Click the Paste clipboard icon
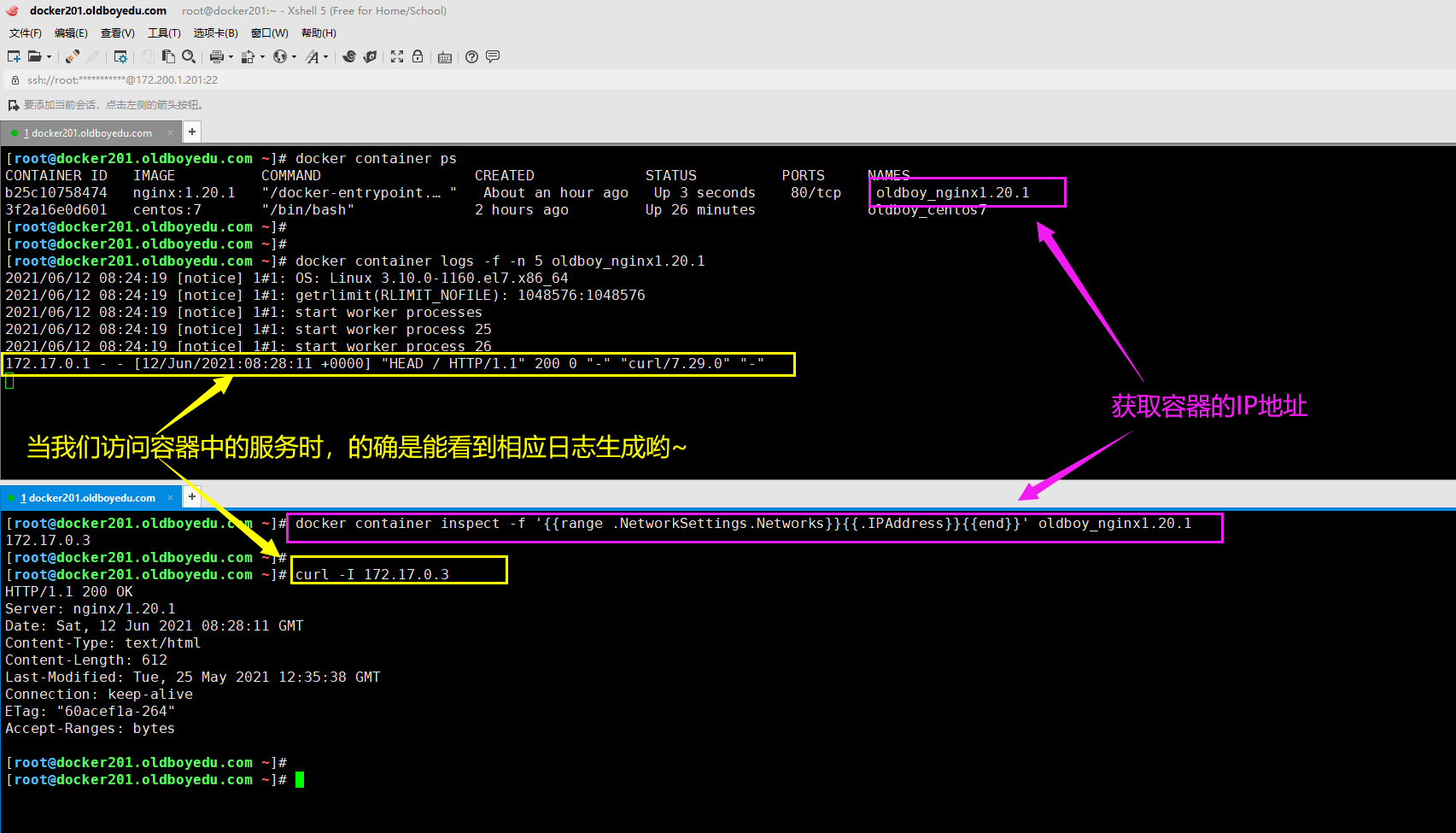This screenshot has height=833, width=1456. (x=168, y=56)
